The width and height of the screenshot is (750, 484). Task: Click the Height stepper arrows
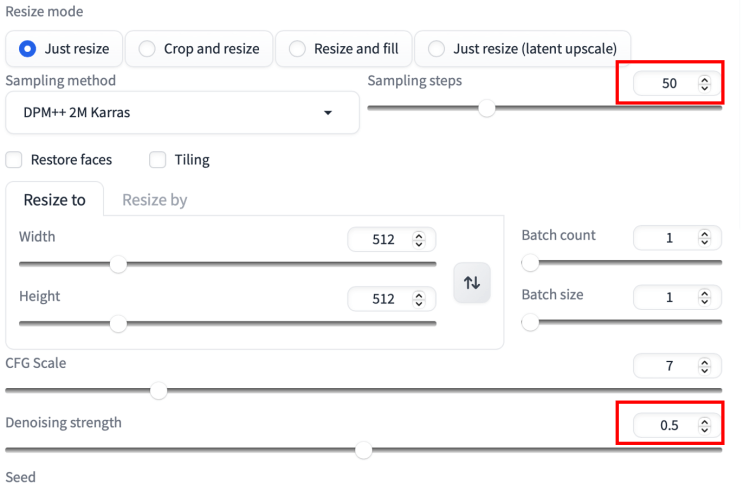[419, 299]
